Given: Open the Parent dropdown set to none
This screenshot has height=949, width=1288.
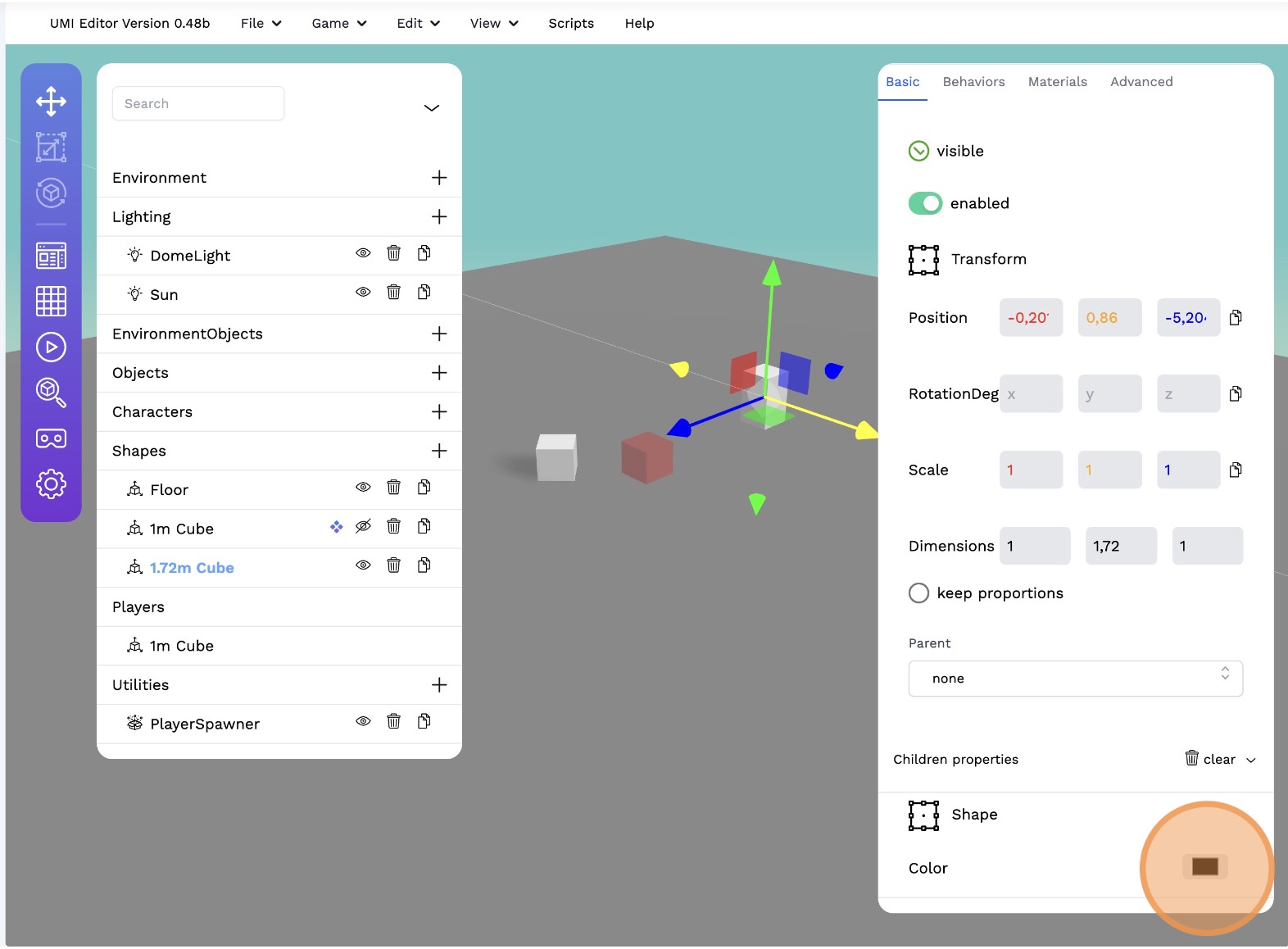Looking at the screenshot, I should pos(1075,679).
